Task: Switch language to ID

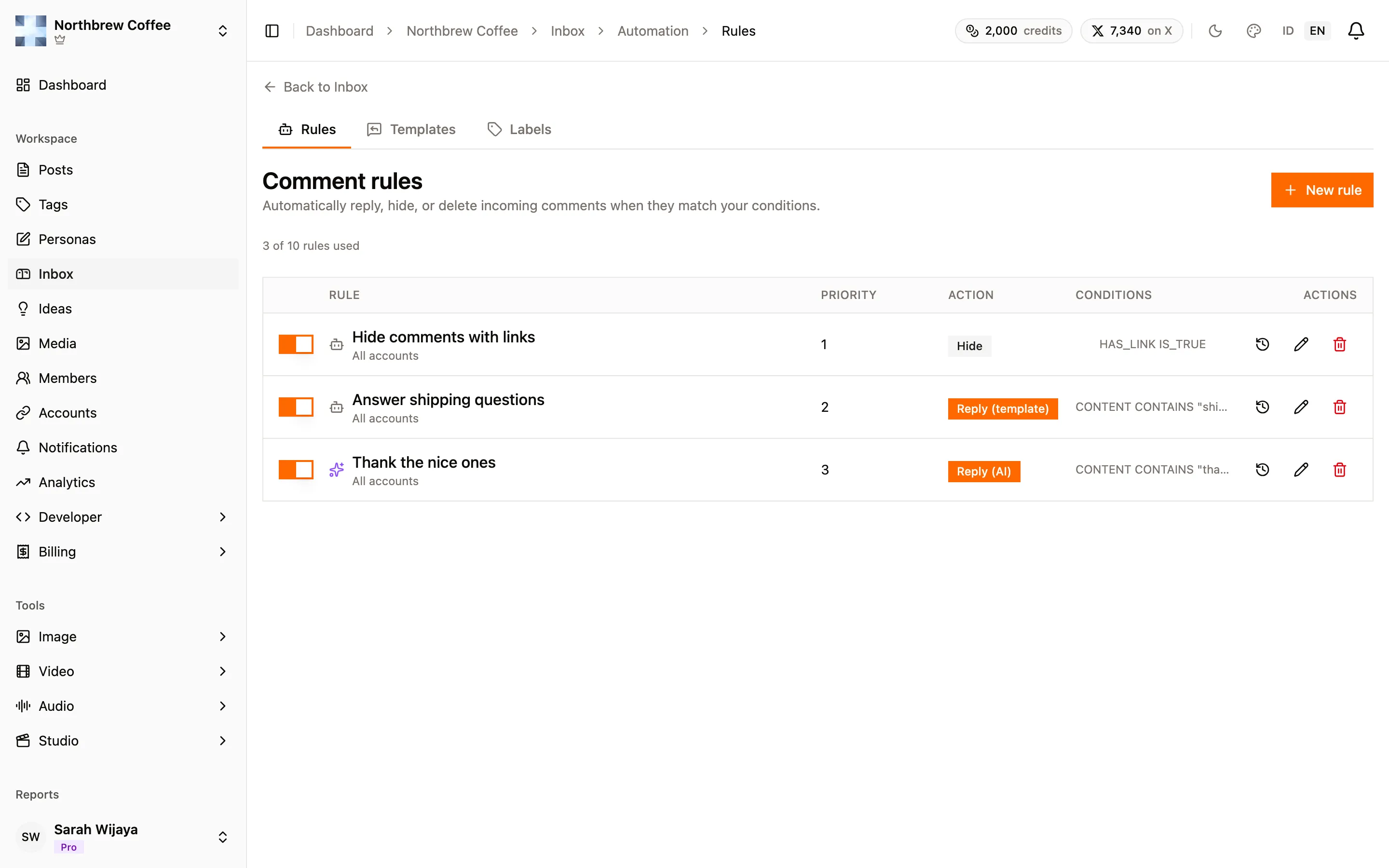Action: pyautogui.click(x=1288, y=31)
